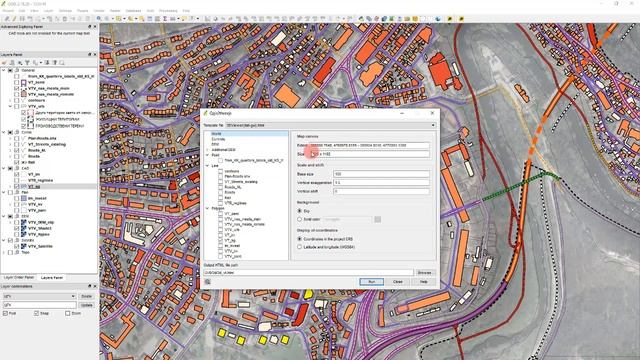This screenshot has width=640, height=360.
Task: Open plugin settings gear icon in Qgis2threejs dialog
Action: [208, 282]
